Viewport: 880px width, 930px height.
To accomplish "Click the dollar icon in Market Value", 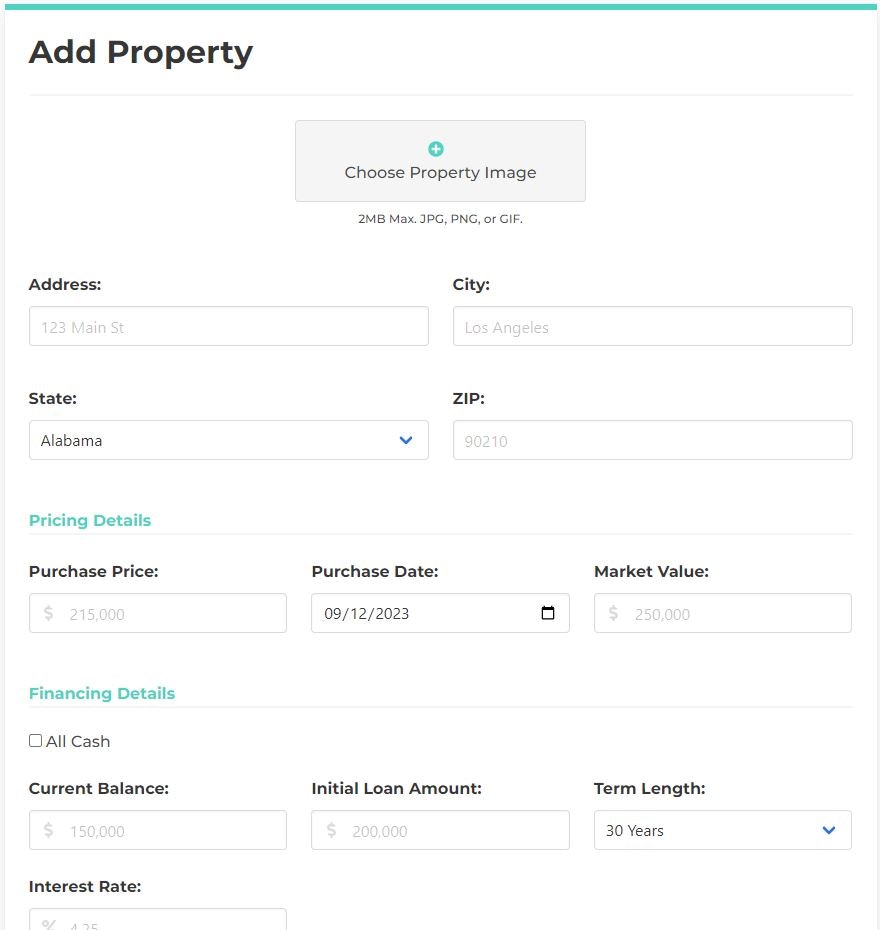I will pos(613,613).
